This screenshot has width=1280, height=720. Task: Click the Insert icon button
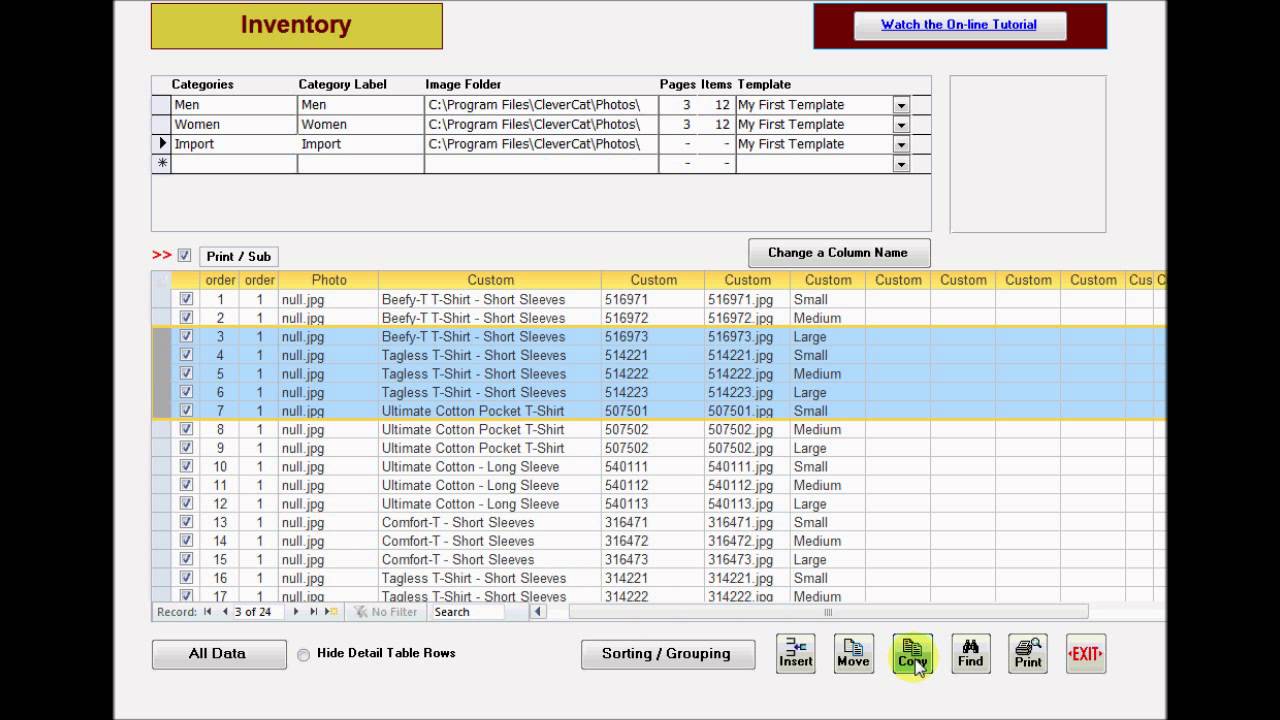(x=796, y=654)
